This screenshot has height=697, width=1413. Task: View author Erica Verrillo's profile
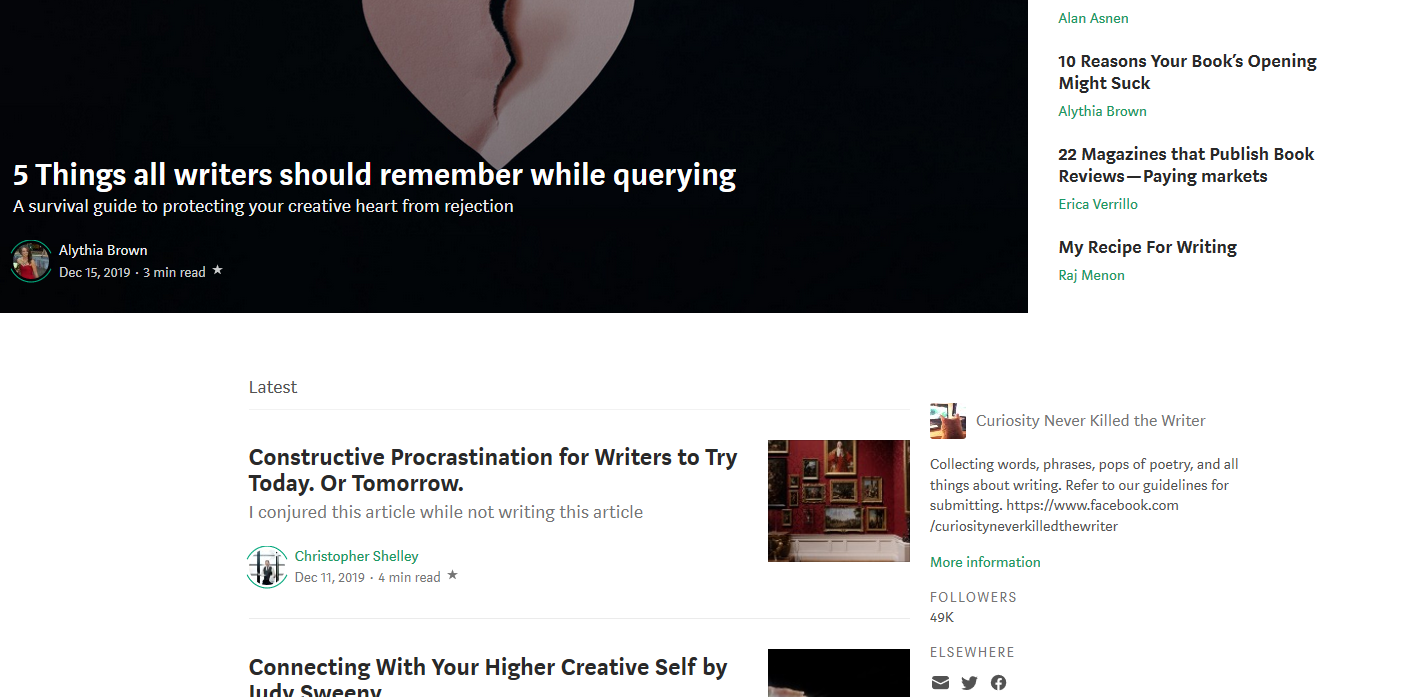1098,204
